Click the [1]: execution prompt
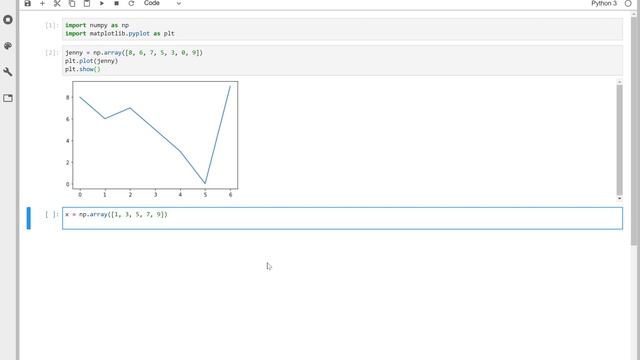The image size is (640, 360). click(51, 25)
